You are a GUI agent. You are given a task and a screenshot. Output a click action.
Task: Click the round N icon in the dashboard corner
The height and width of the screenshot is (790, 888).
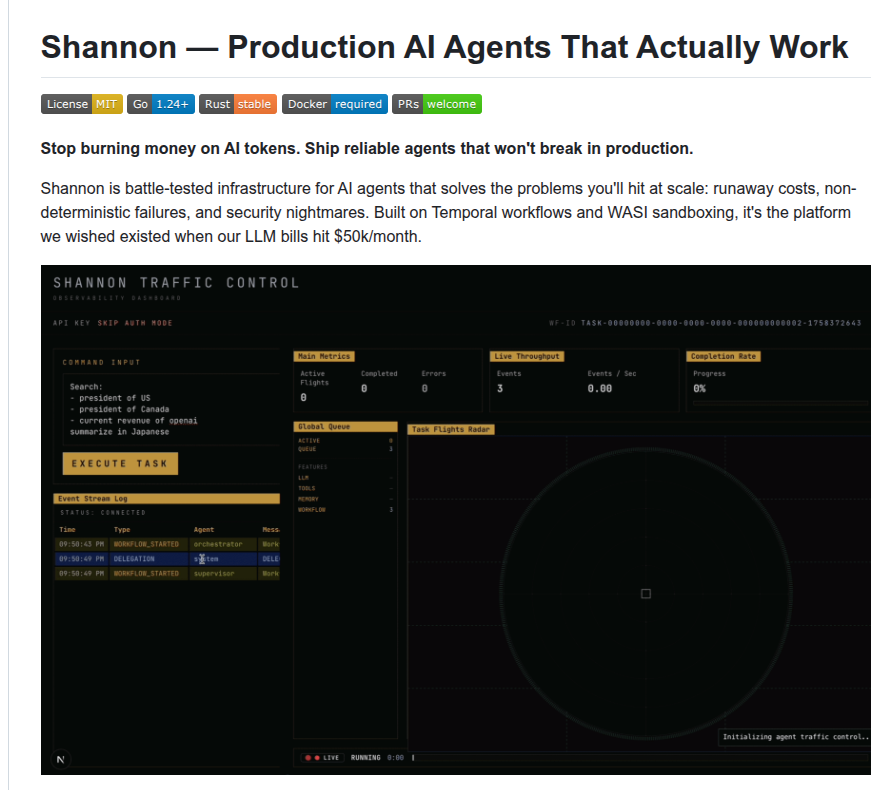[x=61, y=759]
